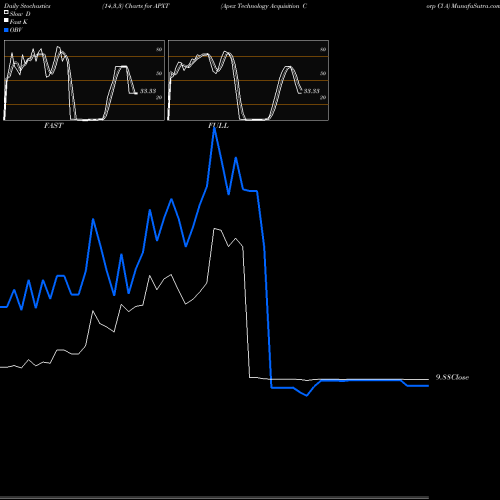Click the 20 level label in FAST chart
The height and width of the screenshot is (500, 500).
pyautogui.click(x=159, y=97)
